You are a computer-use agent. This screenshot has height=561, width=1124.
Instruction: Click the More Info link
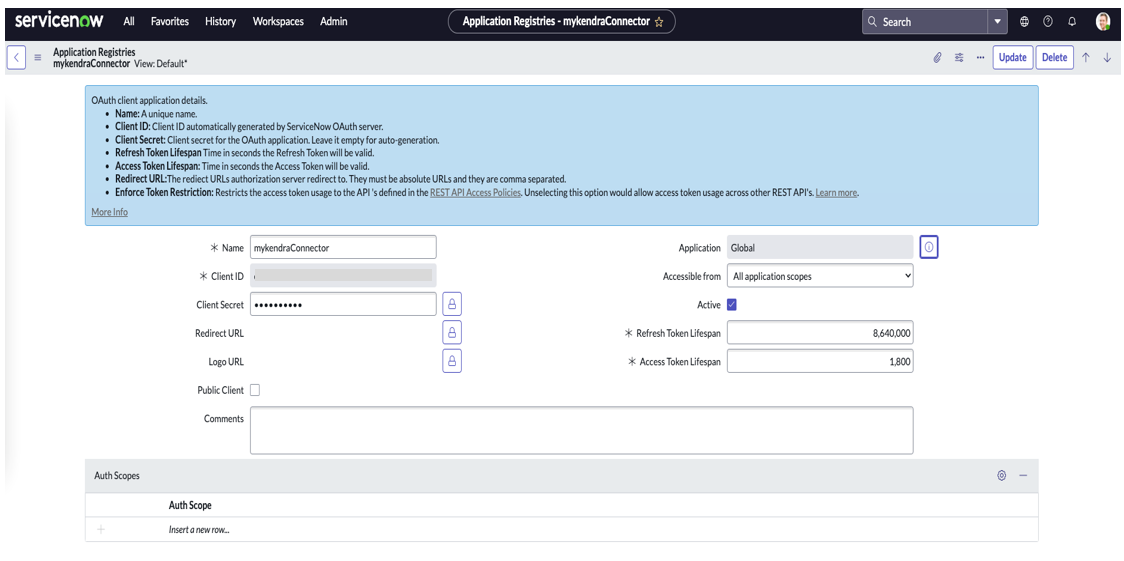[110, 212]
